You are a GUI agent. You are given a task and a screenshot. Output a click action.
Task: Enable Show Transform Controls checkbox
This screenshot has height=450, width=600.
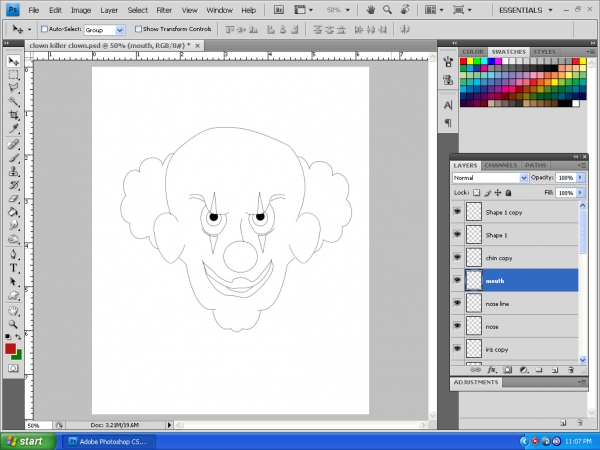[139, 29]
